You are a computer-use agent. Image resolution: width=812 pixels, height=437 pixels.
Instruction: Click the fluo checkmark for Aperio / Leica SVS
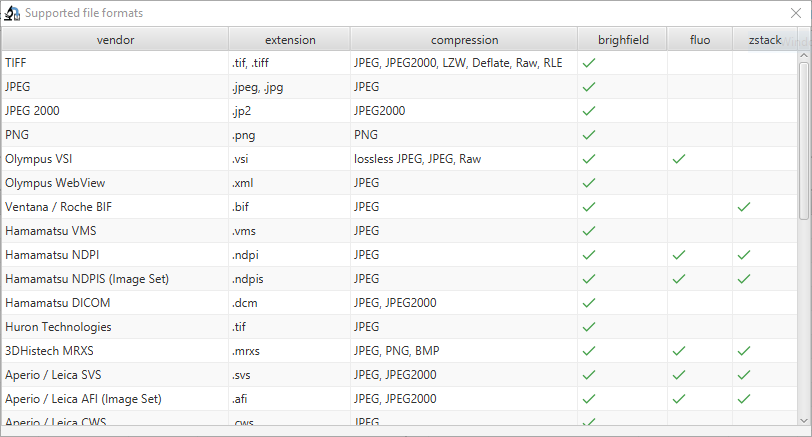click(x=680, y=375)
